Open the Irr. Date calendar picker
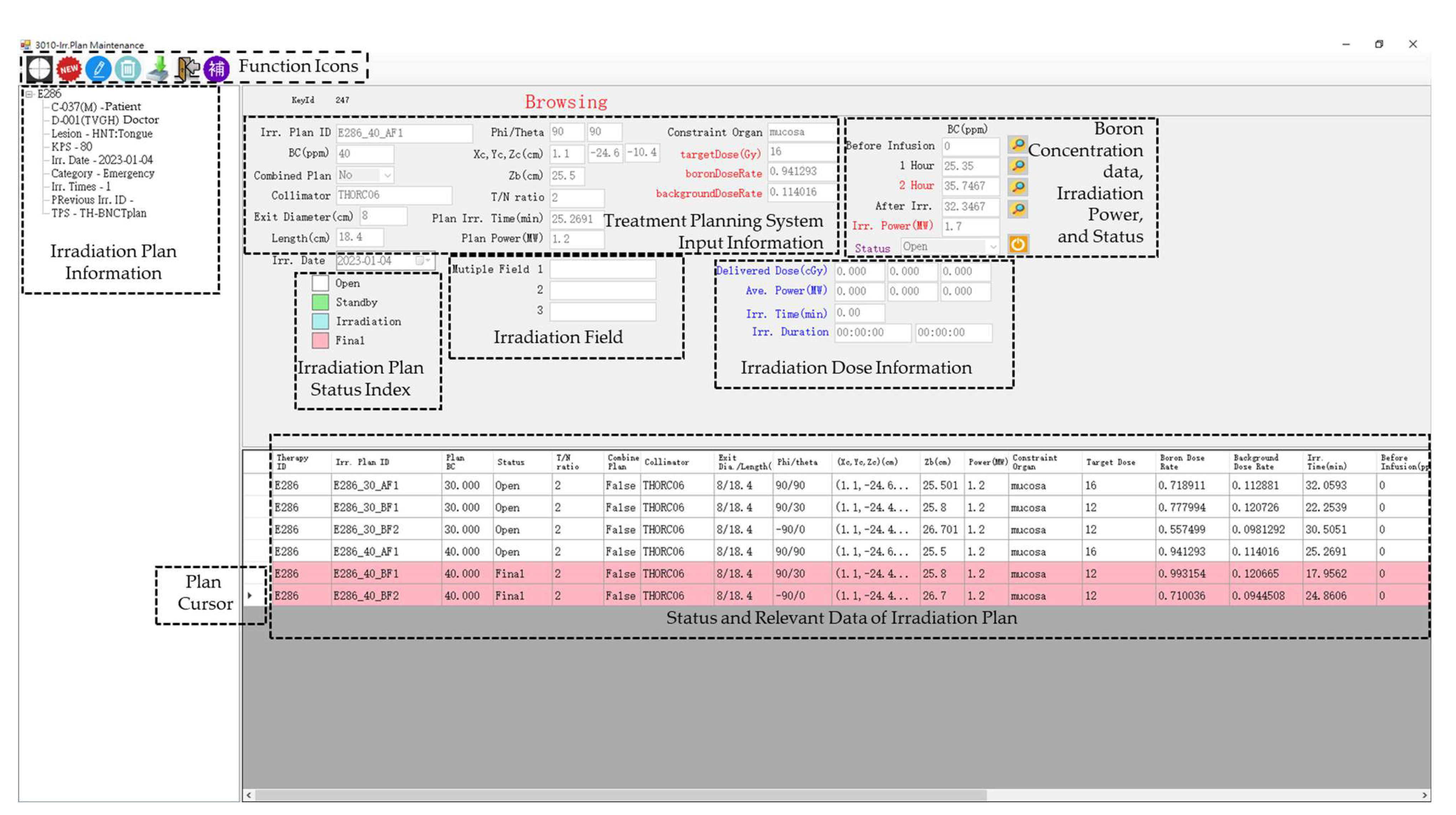The image size is (1456, 815). 420,260
